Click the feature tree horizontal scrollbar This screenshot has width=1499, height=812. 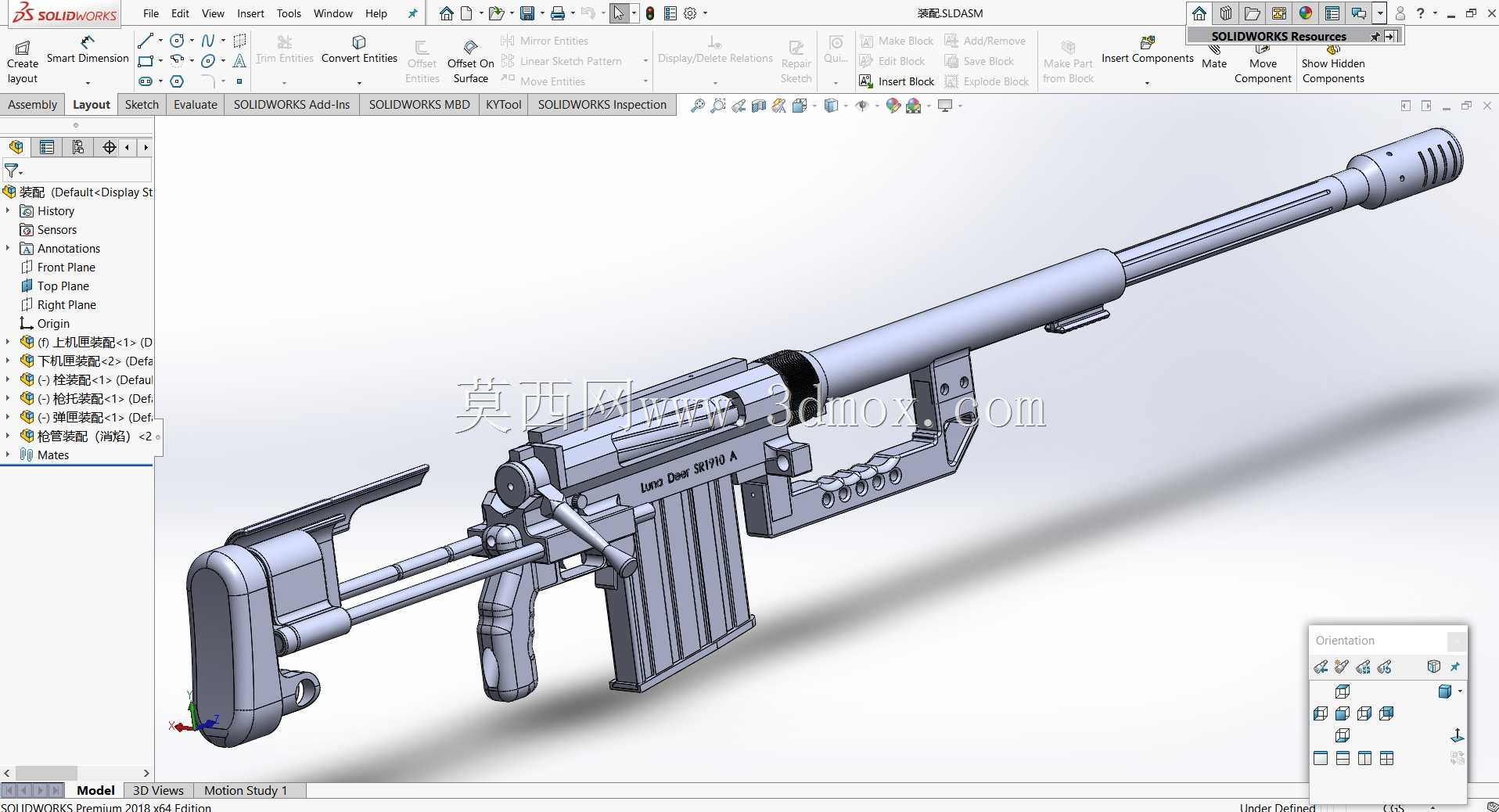[77, 773]
